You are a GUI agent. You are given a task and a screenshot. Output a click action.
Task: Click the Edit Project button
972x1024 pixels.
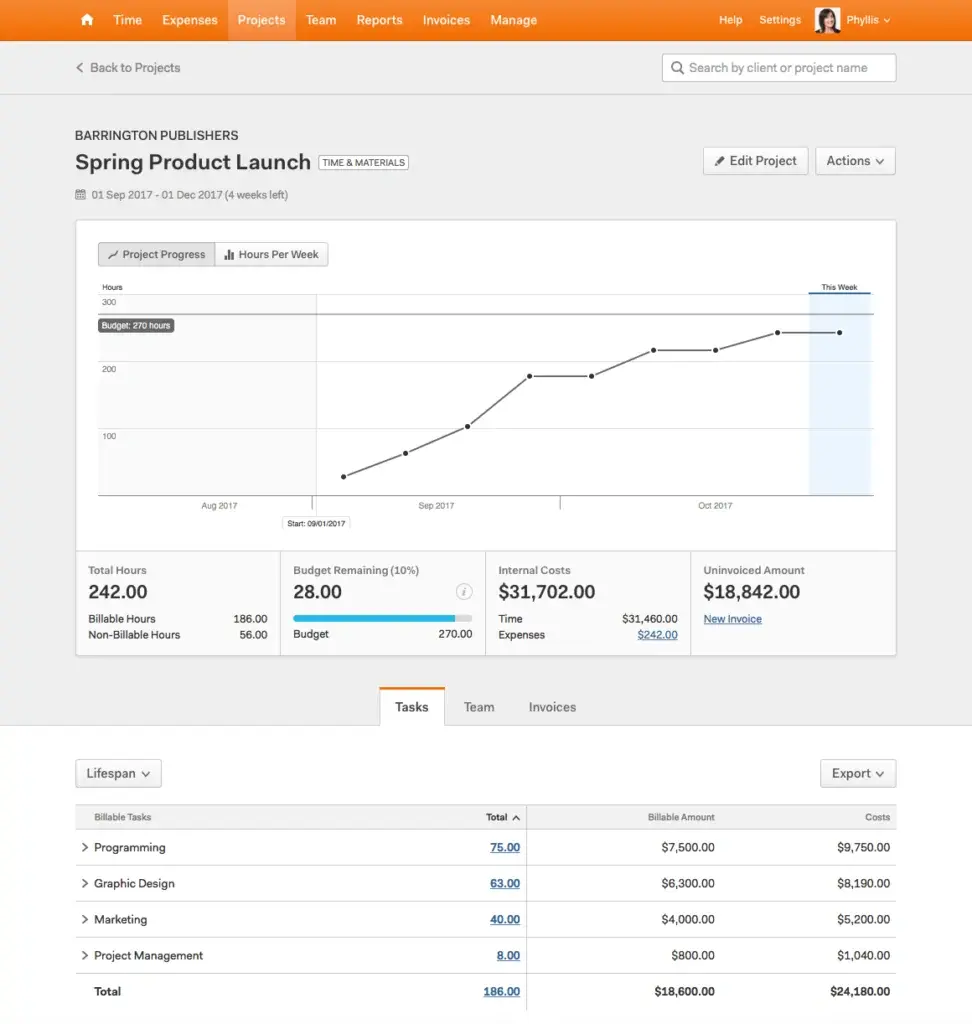tap(755, 161)
